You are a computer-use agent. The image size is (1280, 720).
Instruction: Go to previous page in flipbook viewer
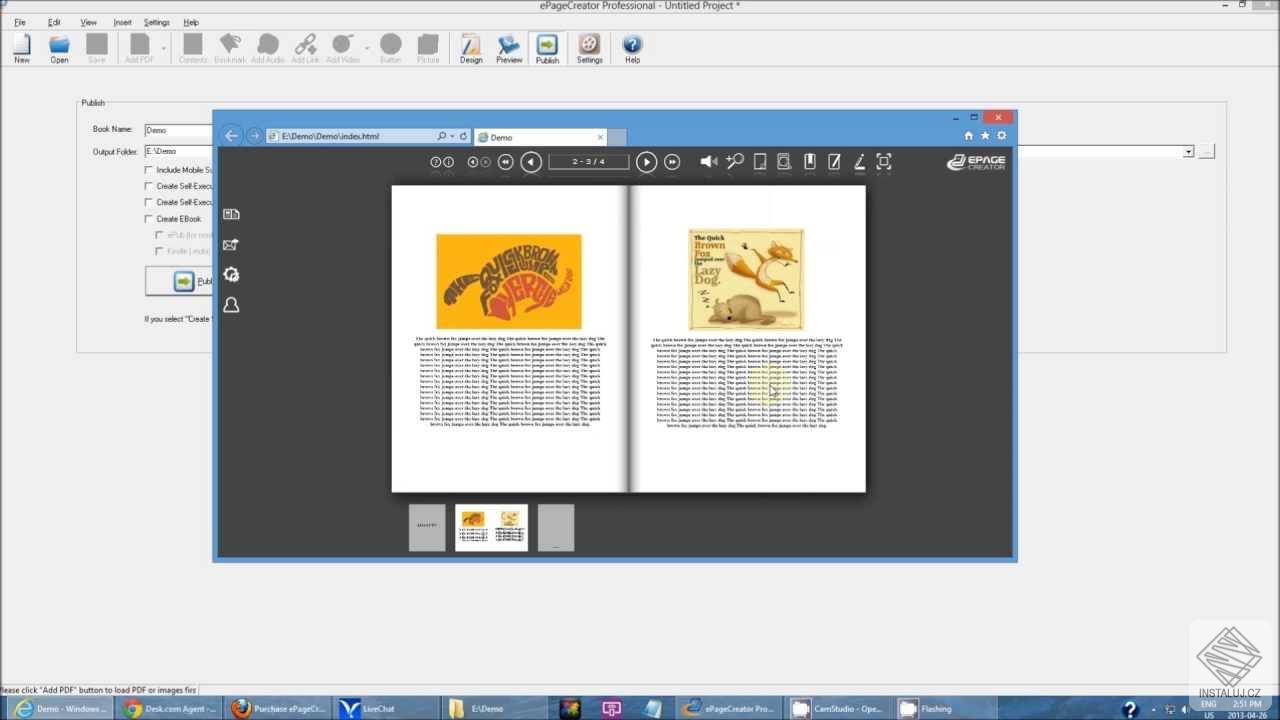pos(531,162)
